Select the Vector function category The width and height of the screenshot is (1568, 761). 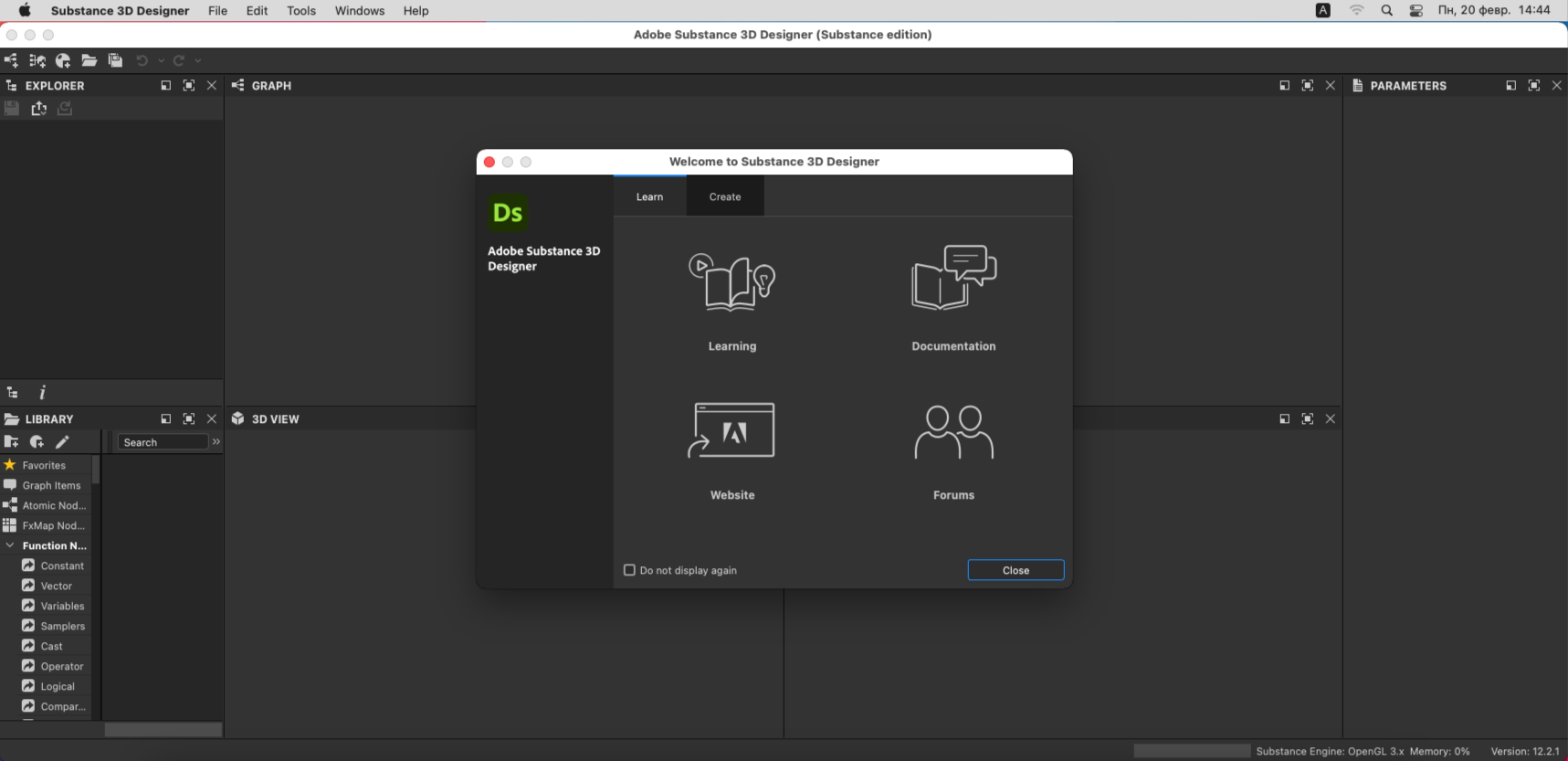(x=54, y=586)
